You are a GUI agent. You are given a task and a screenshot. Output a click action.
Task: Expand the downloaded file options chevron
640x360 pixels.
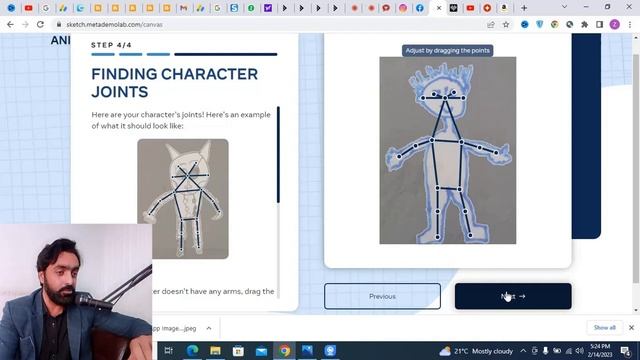coord(209,328)
